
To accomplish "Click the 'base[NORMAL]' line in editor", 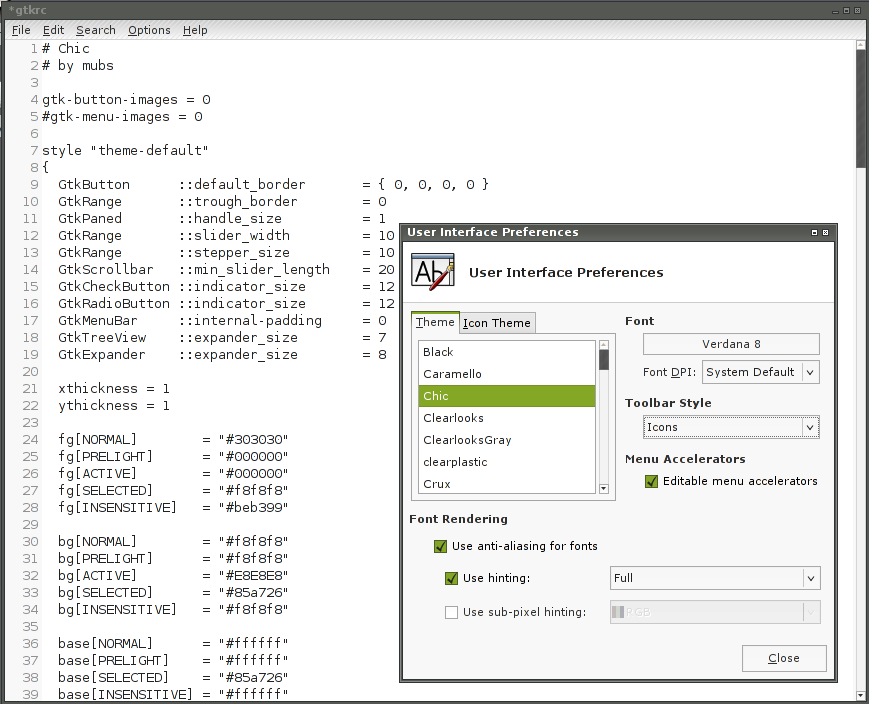I will coord(173,644).
